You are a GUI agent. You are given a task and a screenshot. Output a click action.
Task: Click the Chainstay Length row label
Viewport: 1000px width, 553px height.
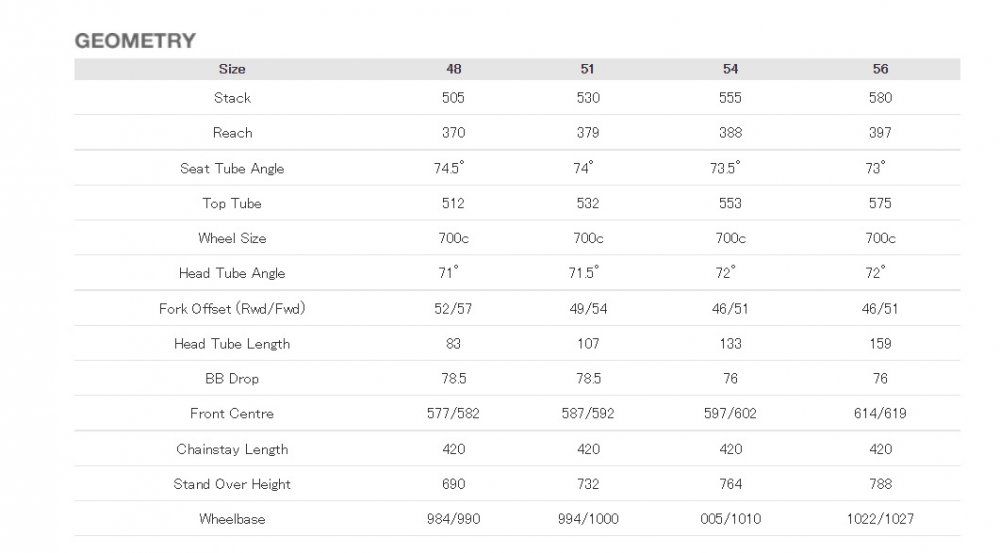click(x=232, y=449)
